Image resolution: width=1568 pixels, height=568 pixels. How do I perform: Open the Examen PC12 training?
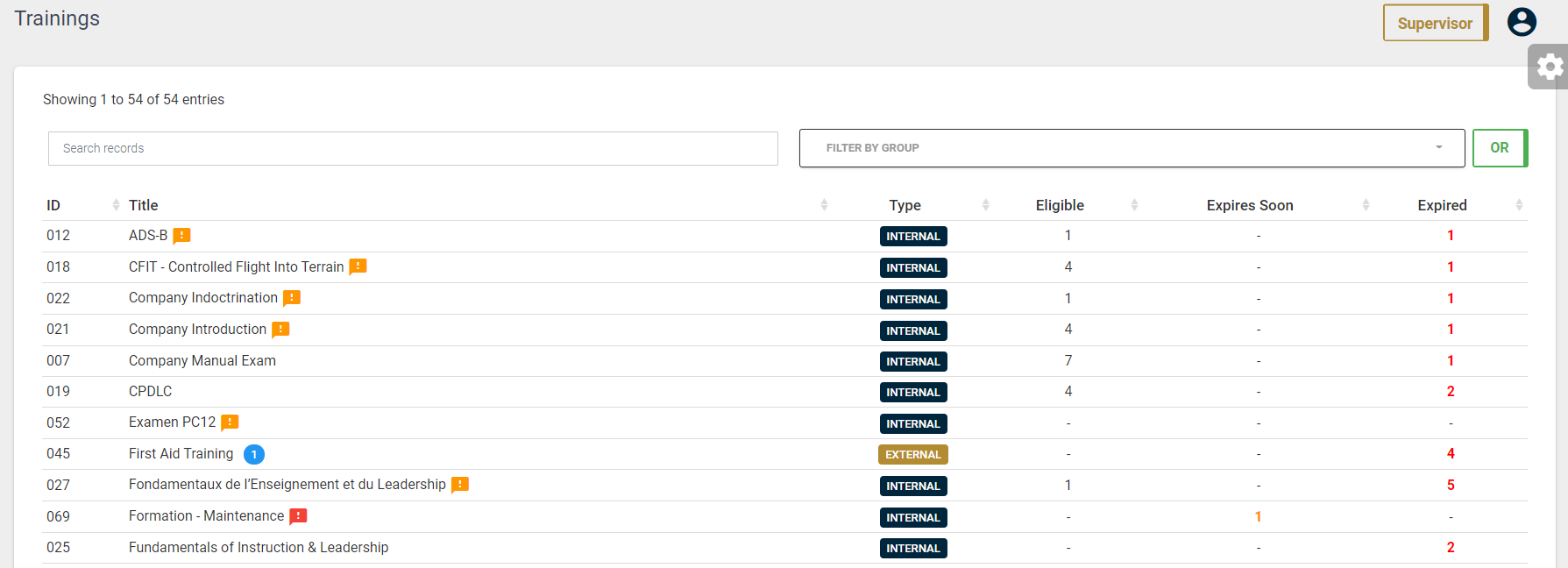(172, 422)
